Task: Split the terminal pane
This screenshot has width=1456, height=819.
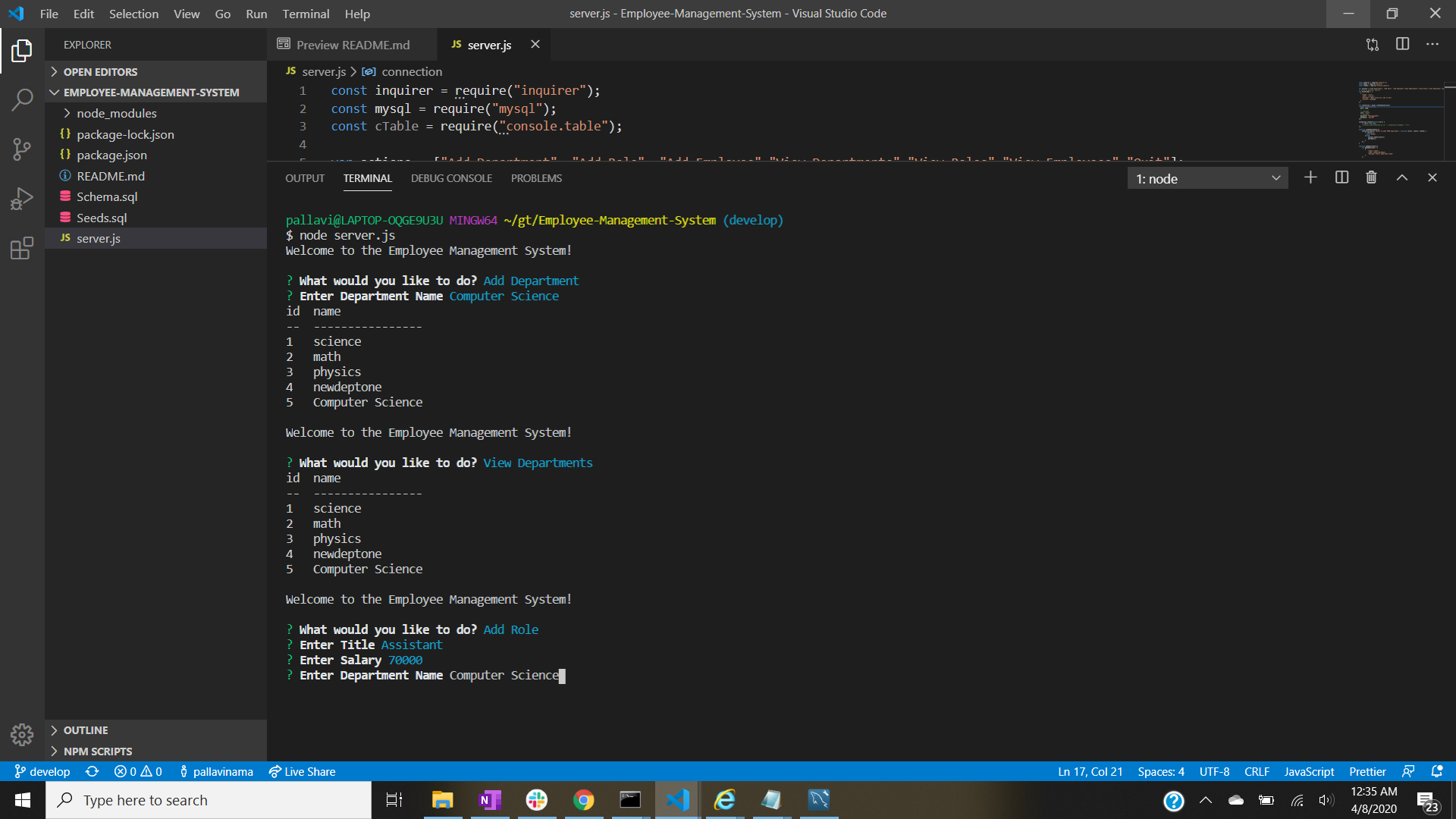Action: point(1341,177)
